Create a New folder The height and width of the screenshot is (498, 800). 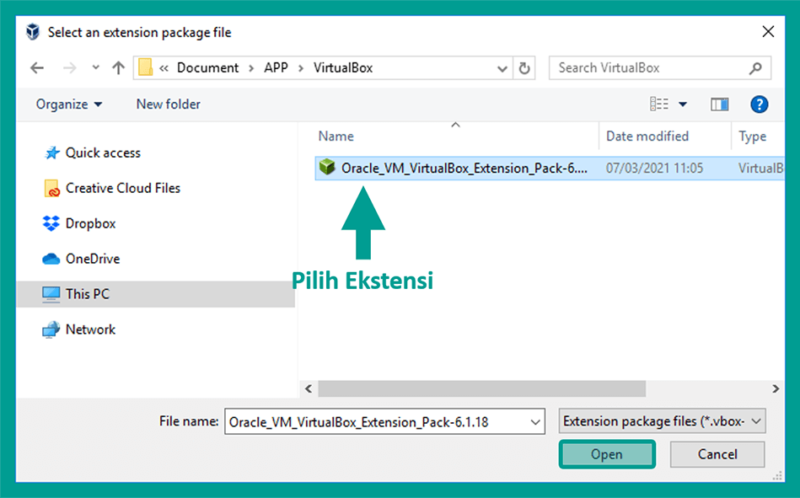pos(168,104)
